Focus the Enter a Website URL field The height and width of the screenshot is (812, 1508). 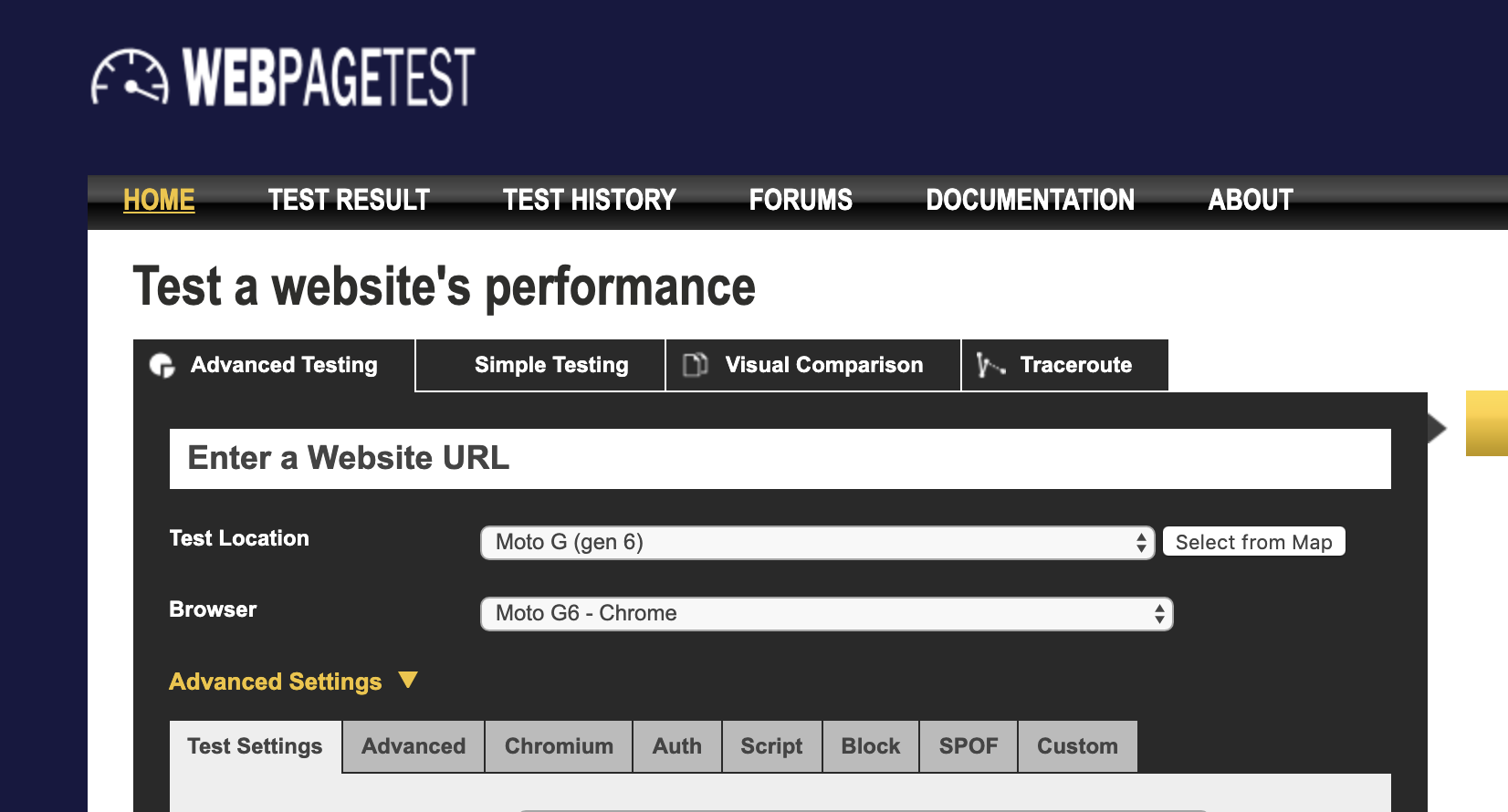(780, 459)
